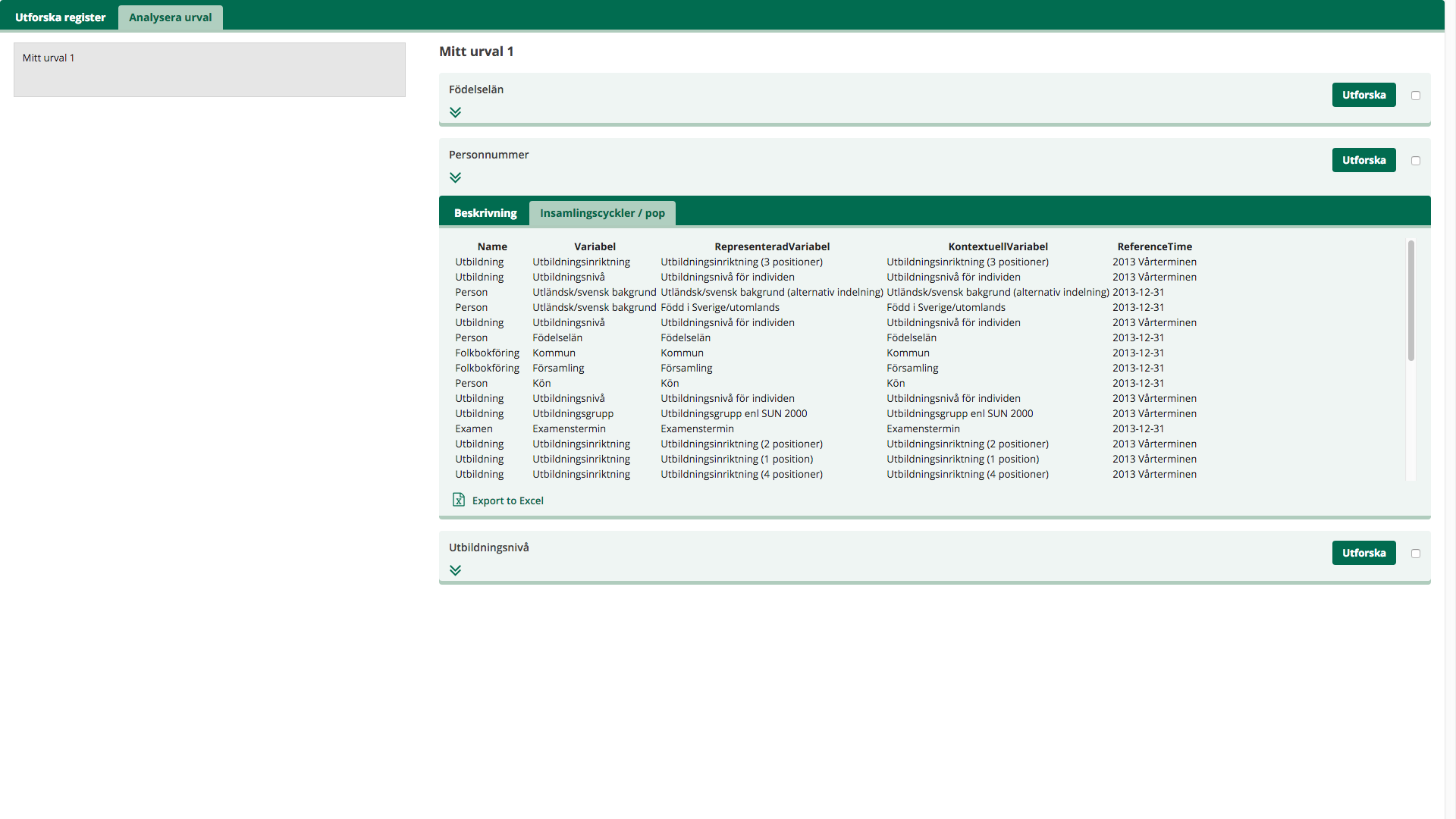Screen dimensions: 1456x819
Task: Select the Analysera urval tab
Action: 171,17
